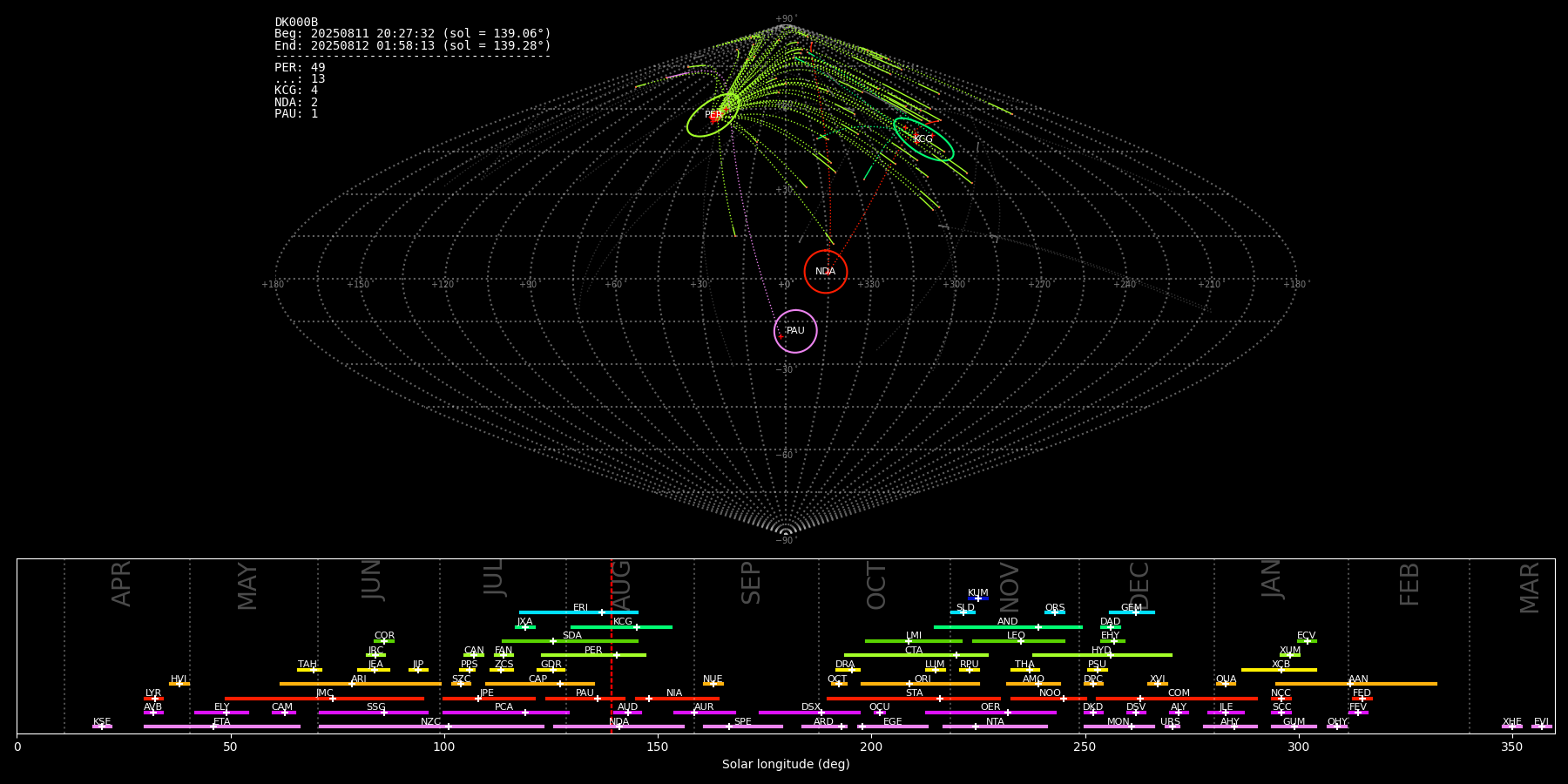Click the JMC shower bar in timeline
The image size is (1568, 784).
coord(324,699)
